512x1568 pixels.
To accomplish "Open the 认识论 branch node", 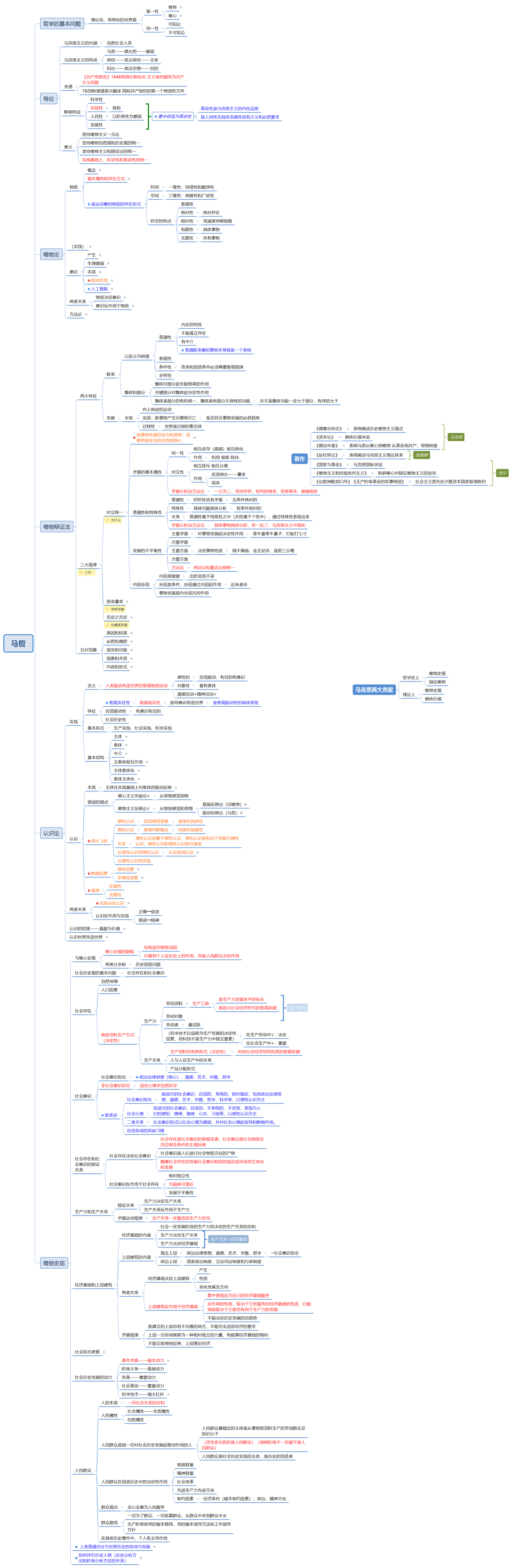I will point(51,833).
